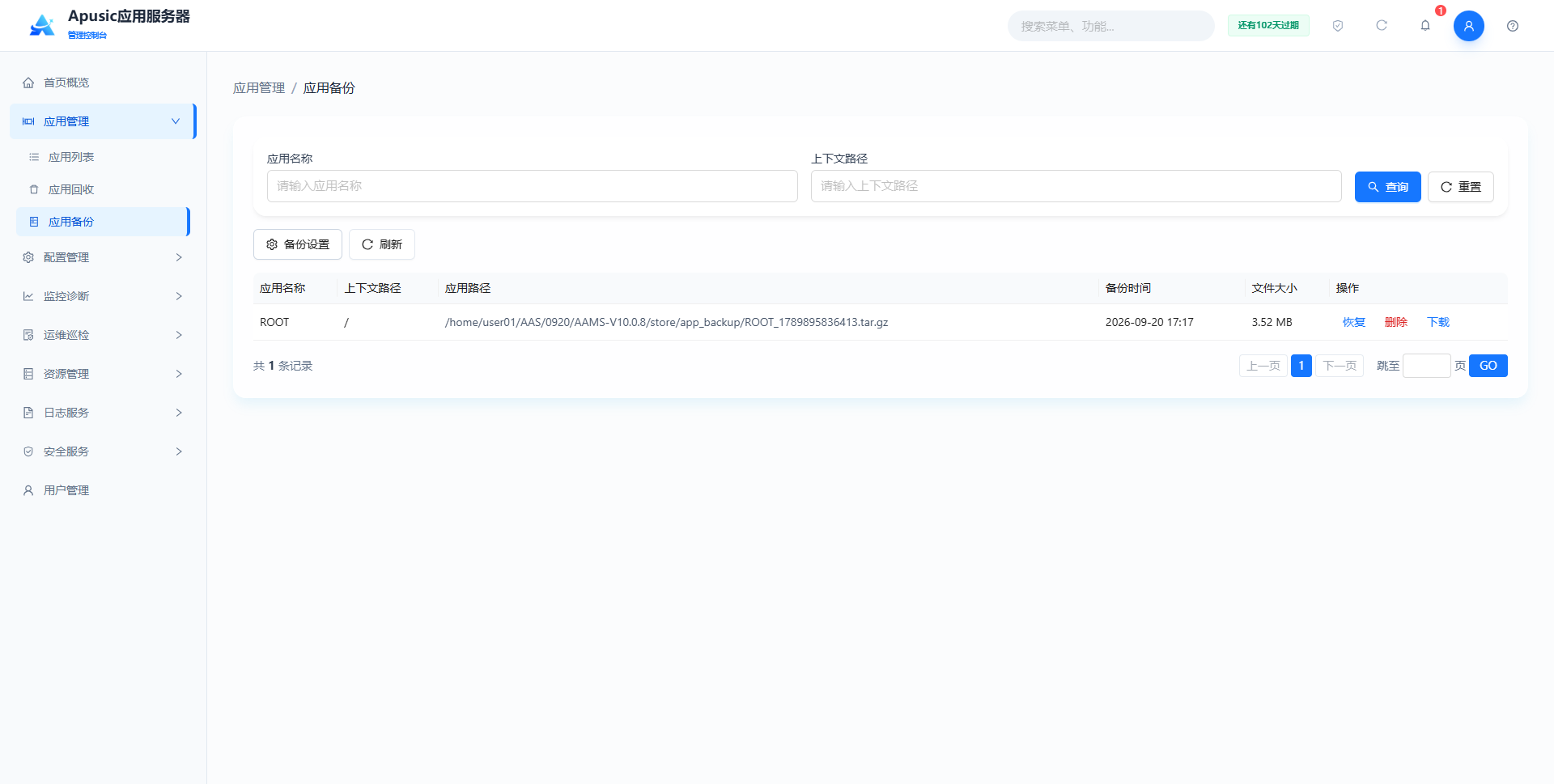
Task: Download the ROOT backup via 下载
Action: [x=1437, y=322]
